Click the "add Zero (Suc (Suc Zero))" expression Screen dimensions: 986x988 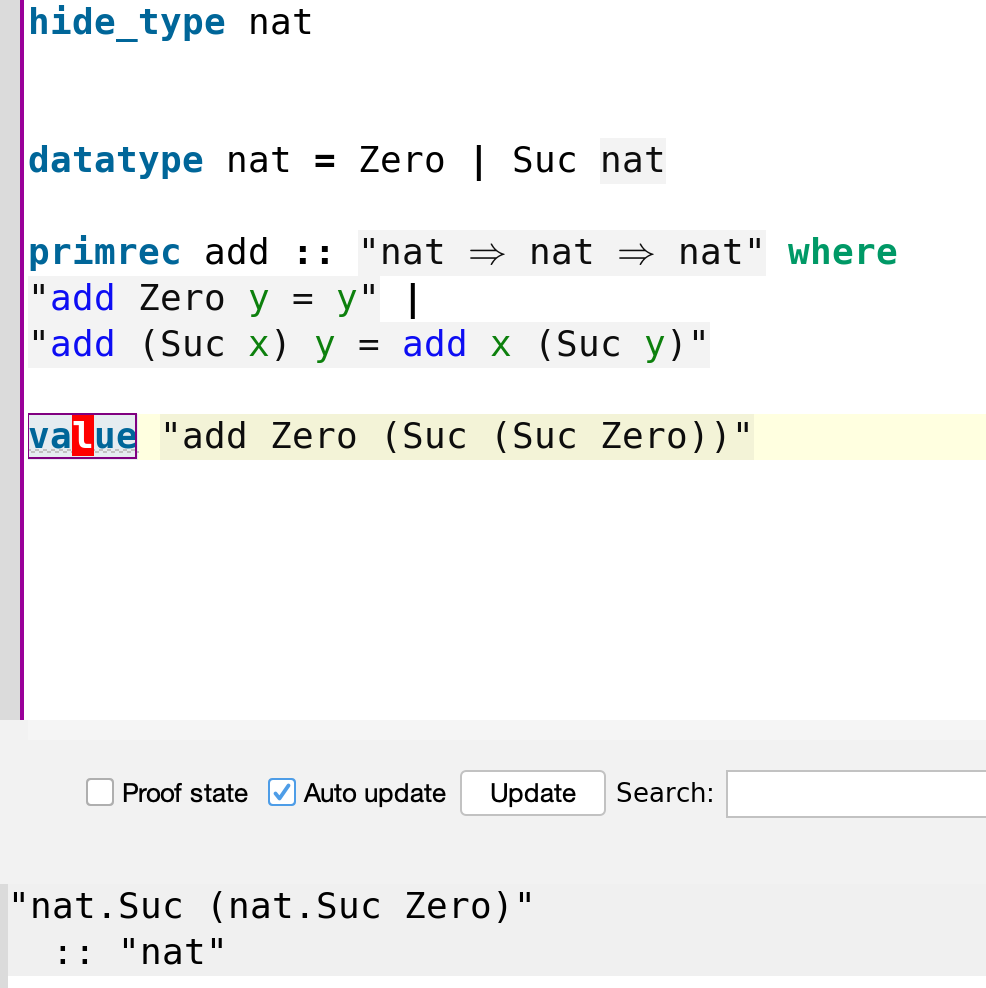coord(456,436)
